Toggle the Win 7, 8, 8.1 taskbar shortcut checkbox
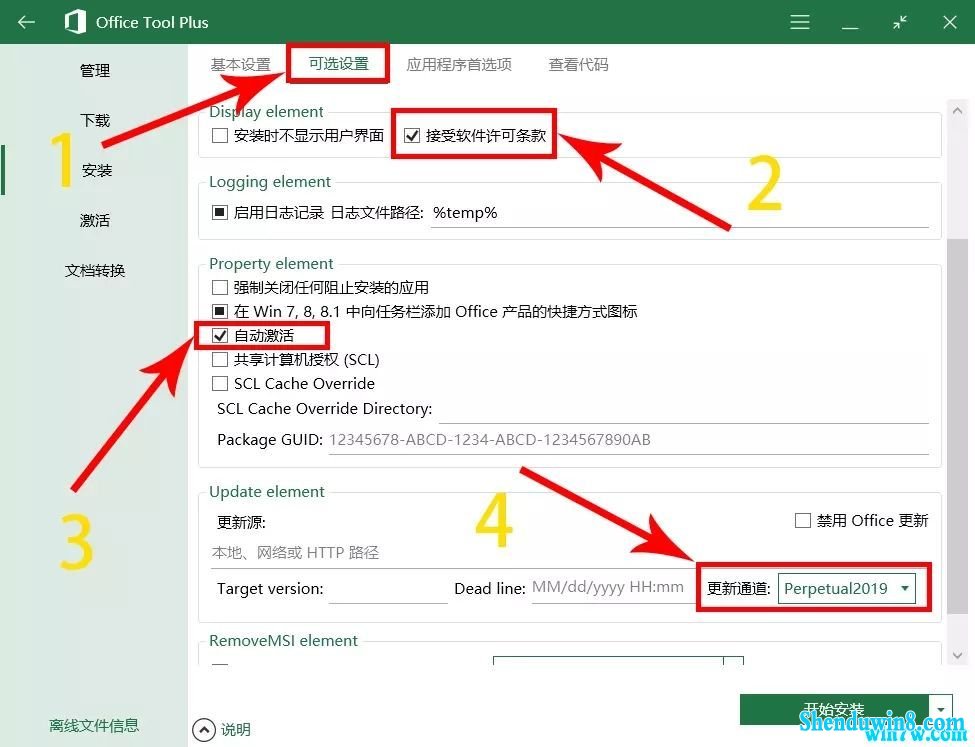 [219, 311]
